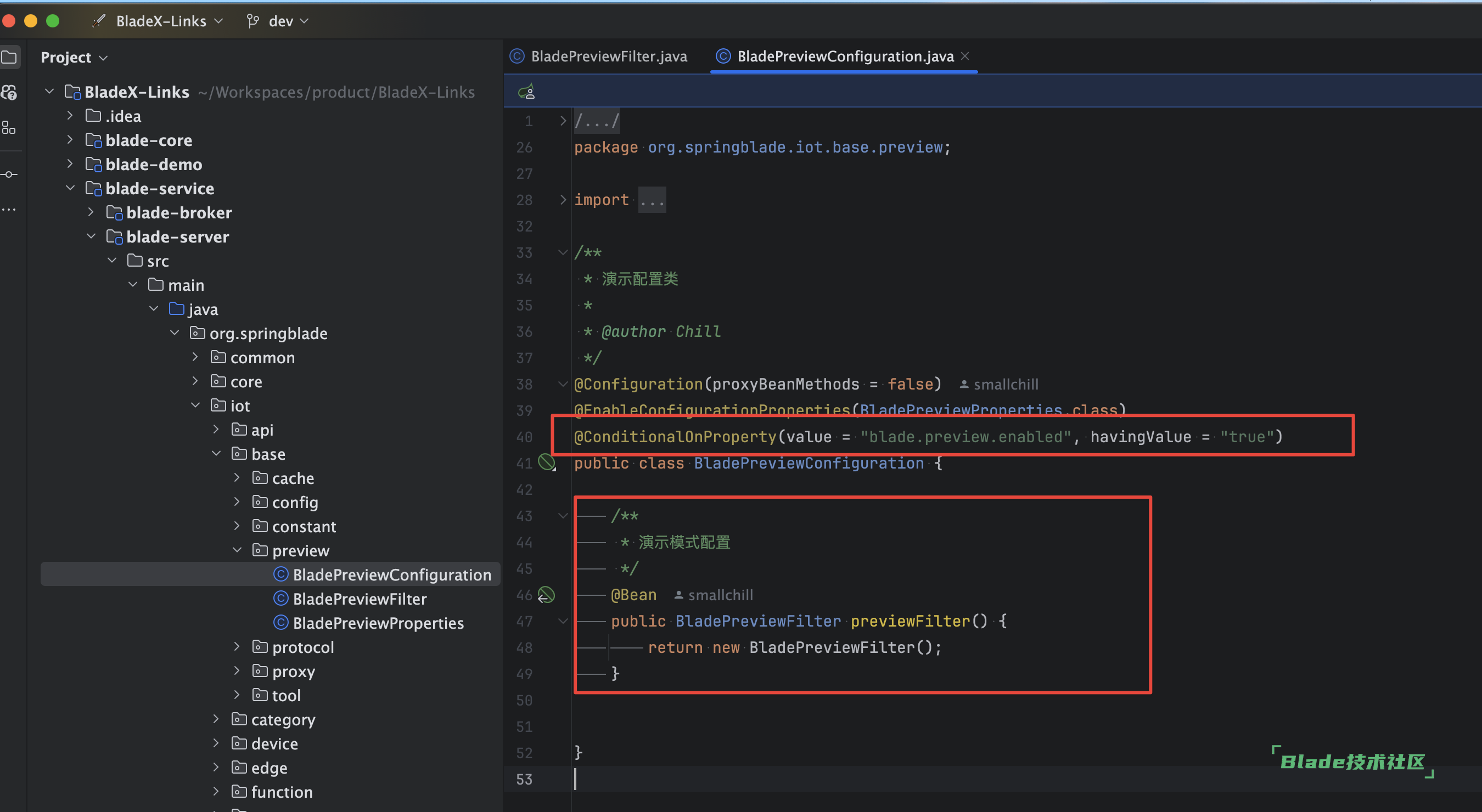This screenshot has height=812, width=1482.
Task: Open the Git commits graph sidebar icon
Action: point(9,174)
